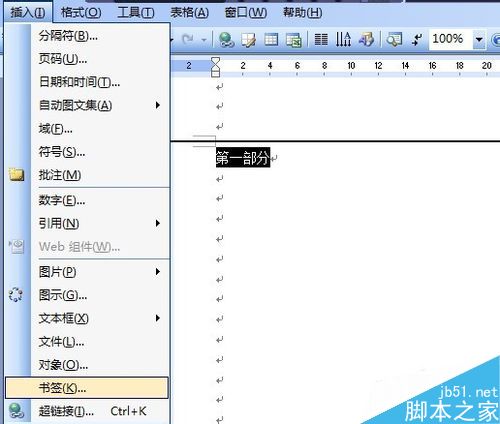Click the Insert Hyperlink globe toolbar icon

coord(227,40)
